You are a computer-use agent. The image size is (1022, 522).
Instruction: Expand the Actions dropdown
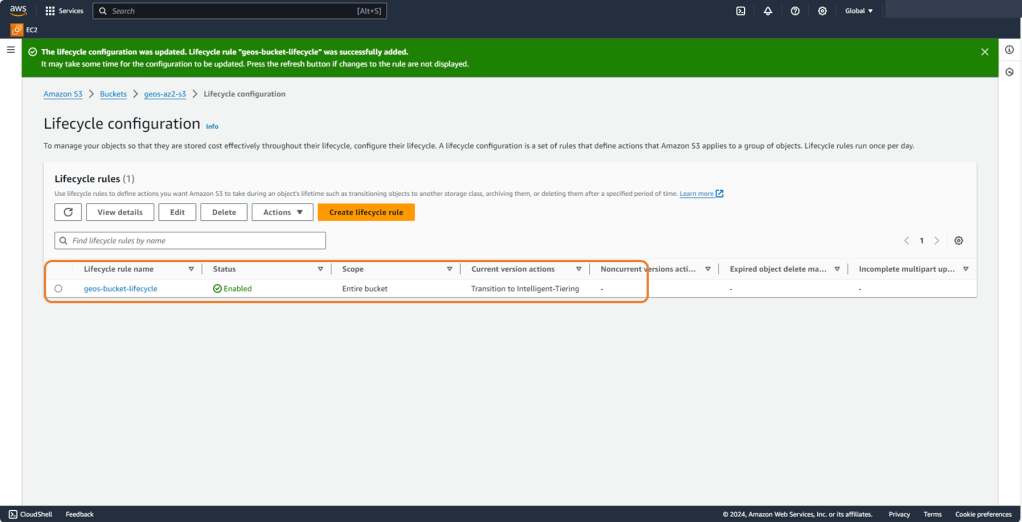pyautogui.click(x=282, y=212)
